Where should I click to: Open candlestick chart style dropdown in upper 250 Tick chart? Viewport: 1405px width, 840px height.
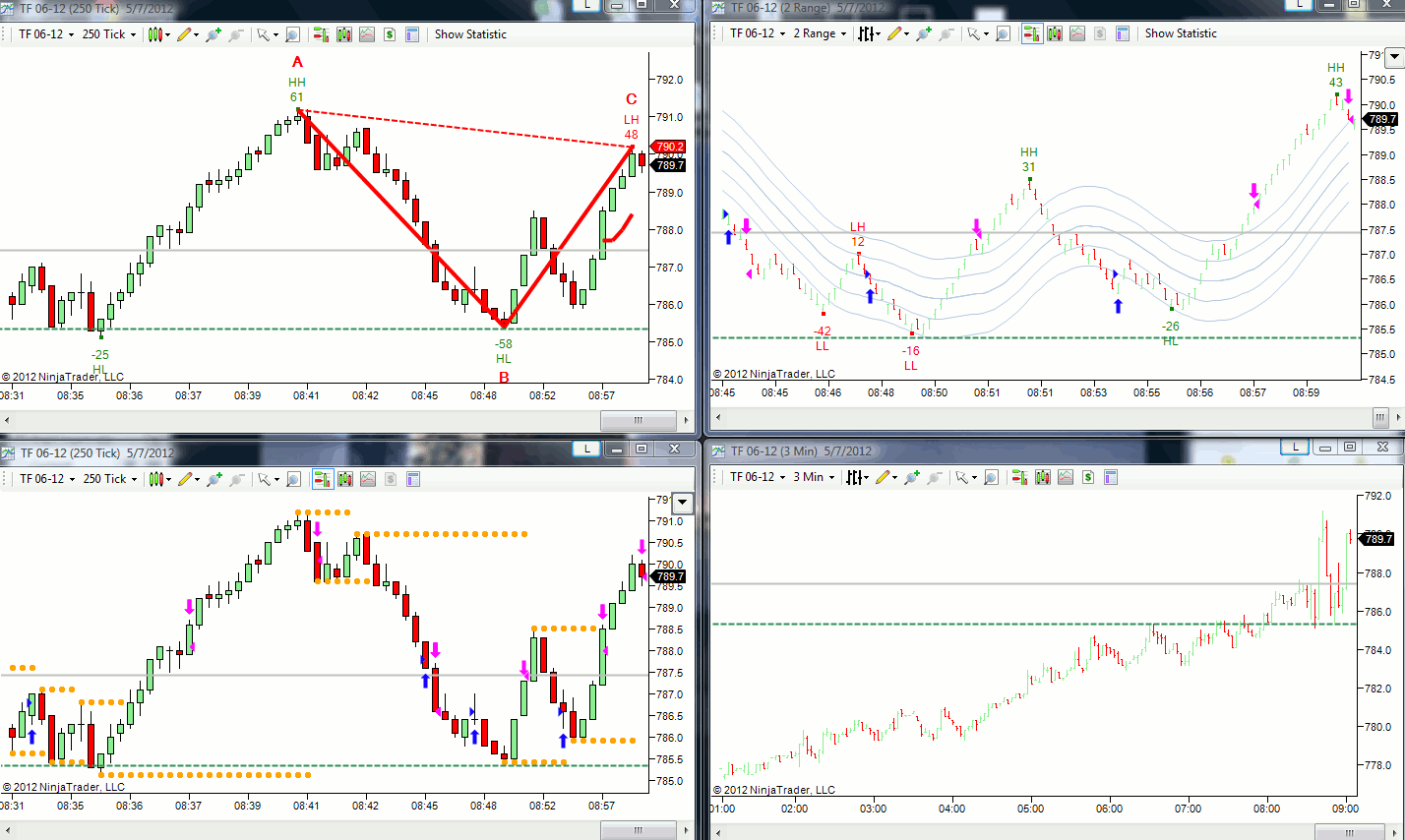coord(159,34)
